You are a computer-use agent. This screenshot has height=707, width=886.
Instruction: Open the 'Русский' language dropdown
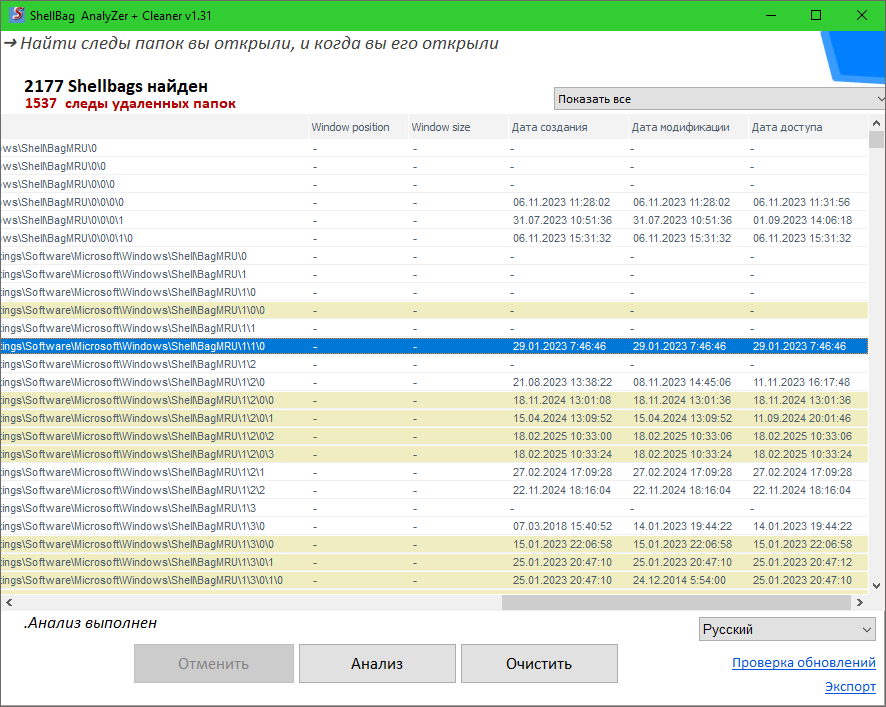pyautogui.click(x=787, y=629)
